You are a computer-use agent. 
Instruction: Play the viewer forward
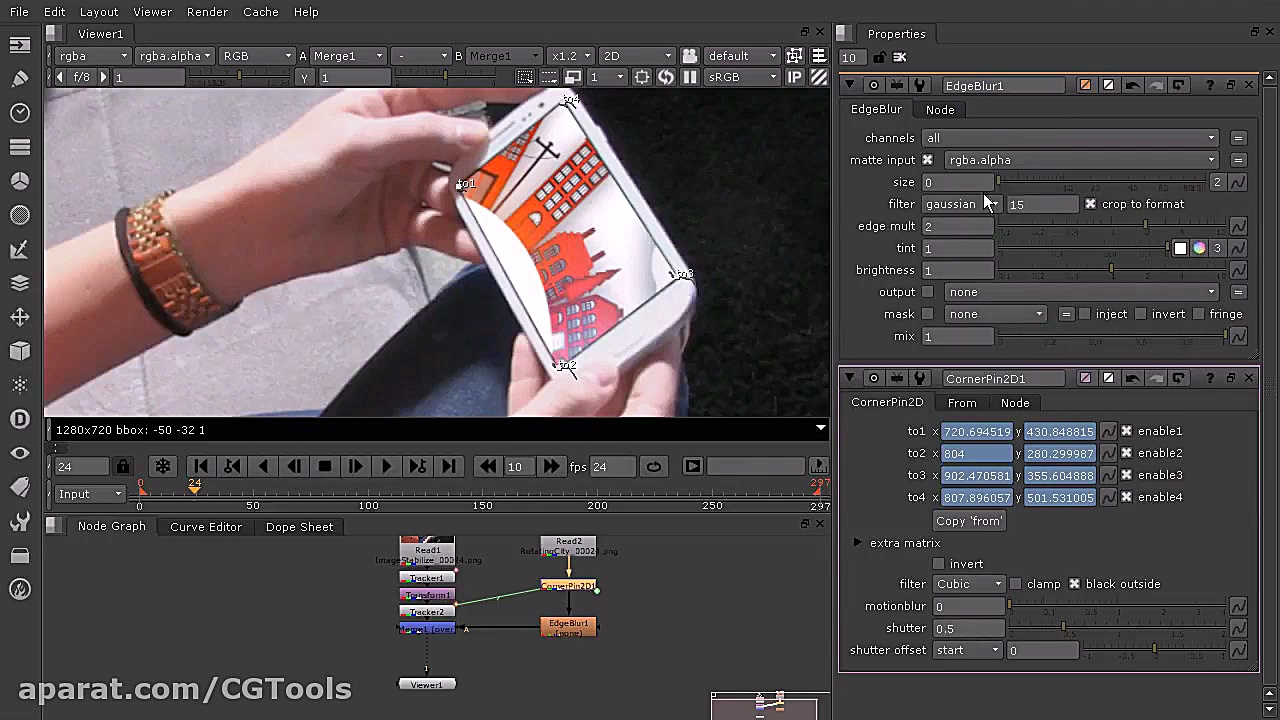point(386,466)
